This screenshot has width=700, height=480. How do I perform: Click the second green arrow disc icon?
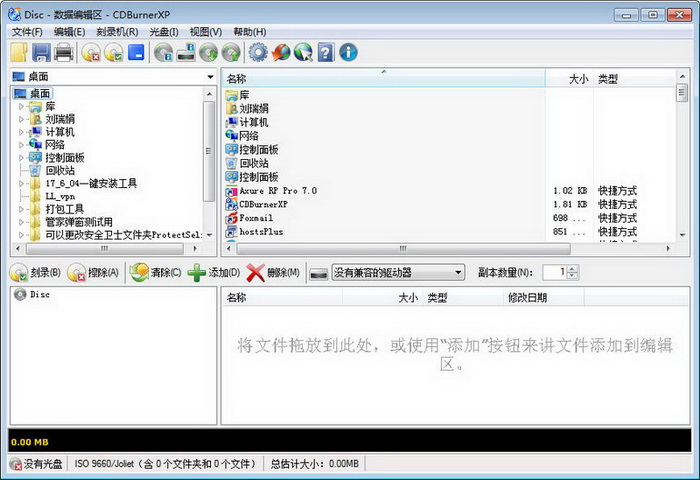[231, 52]
